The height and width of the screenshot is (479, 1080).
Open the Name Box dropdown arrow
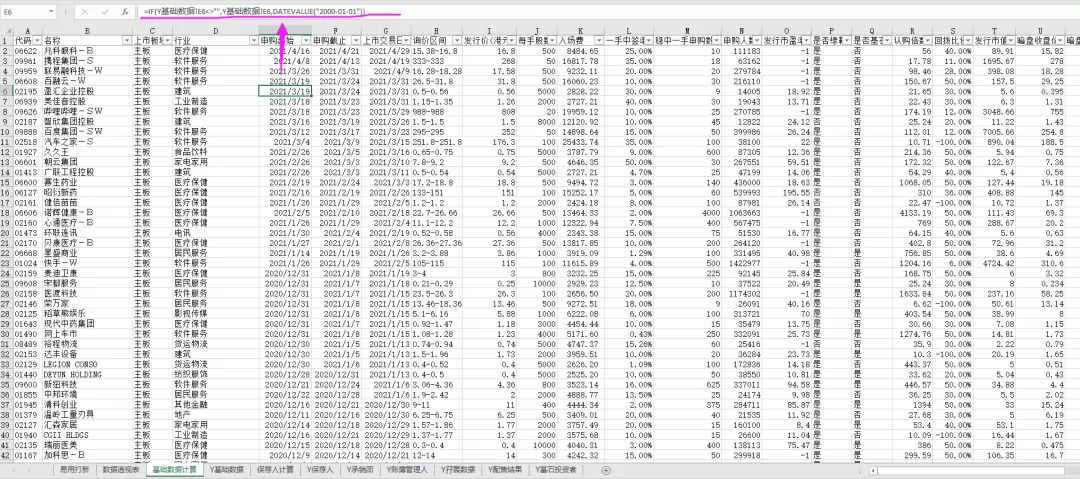coord(52,12)
